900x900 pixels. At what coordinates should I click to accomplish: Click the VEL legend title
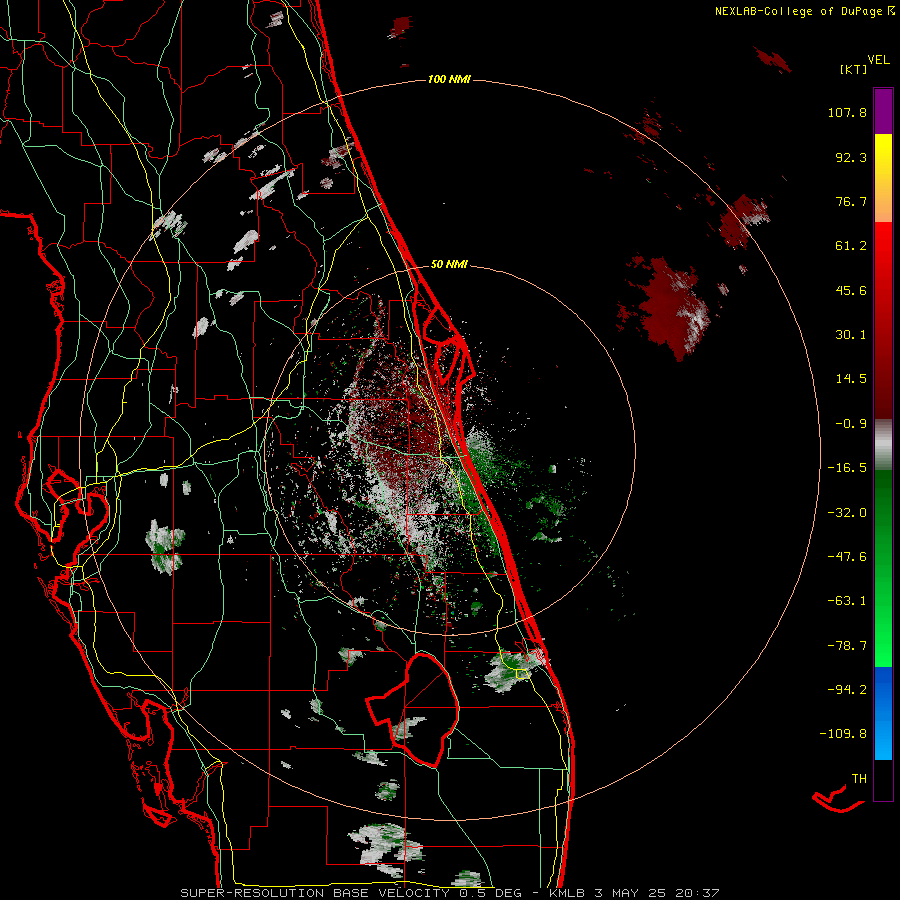point(878,60)
